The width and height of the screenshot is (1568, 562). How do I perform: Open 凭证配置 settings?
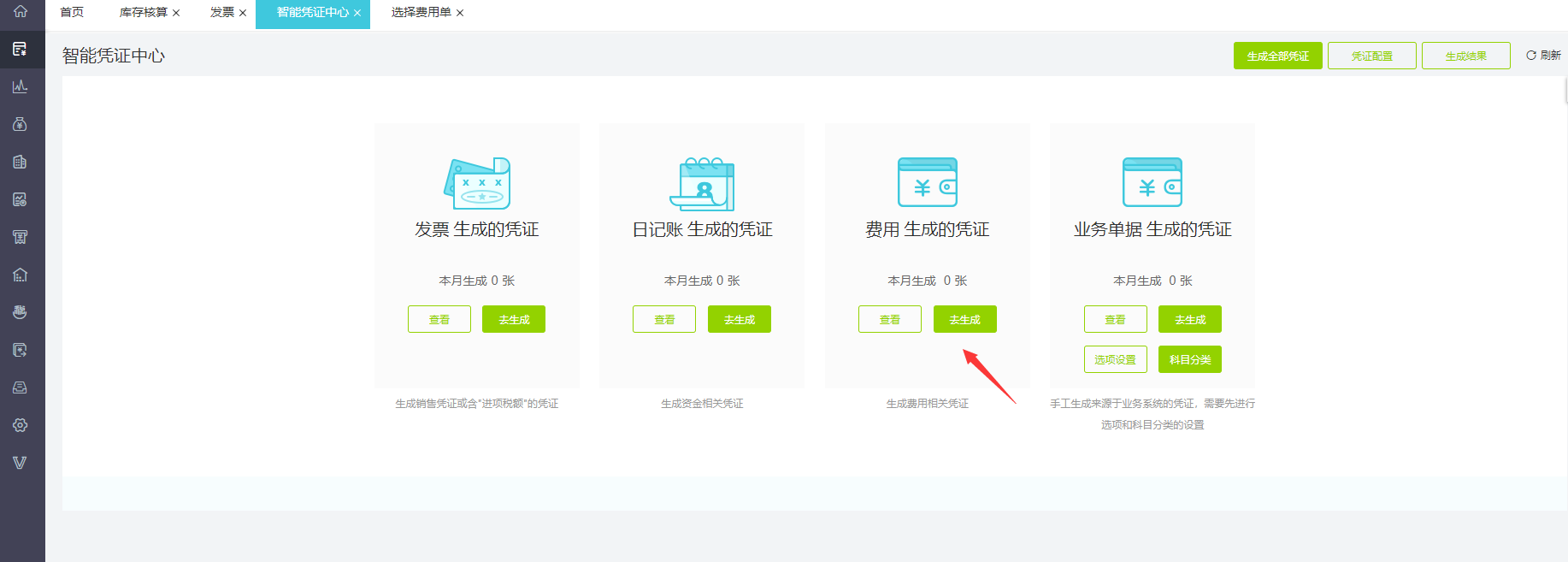(1371, 56)
